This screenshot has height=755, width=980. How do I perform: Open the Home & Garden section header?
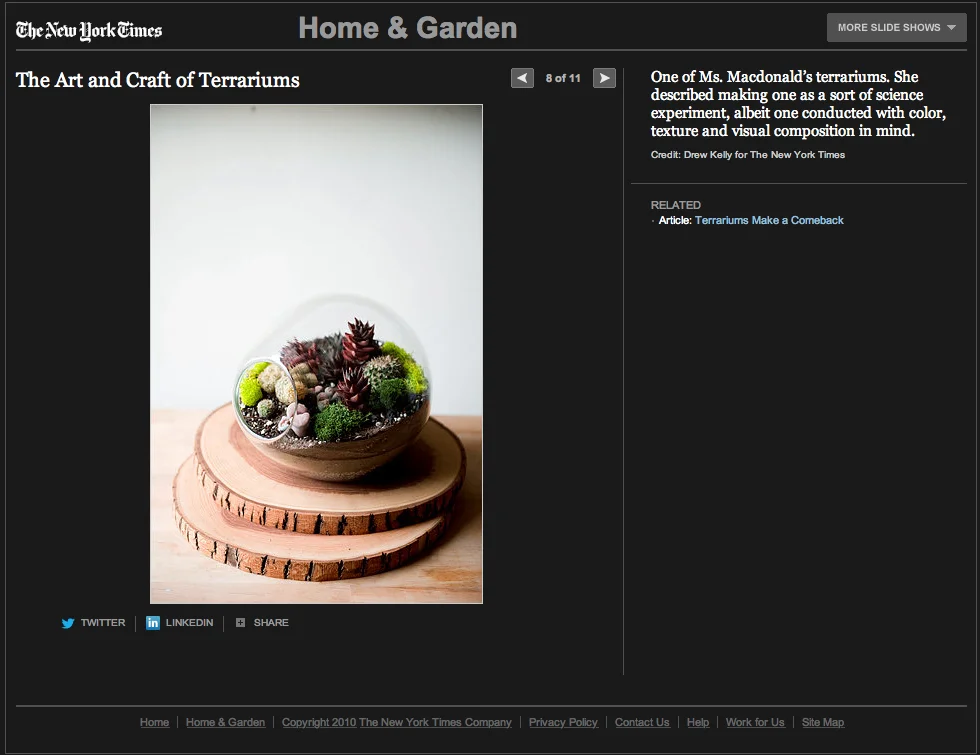408,28
